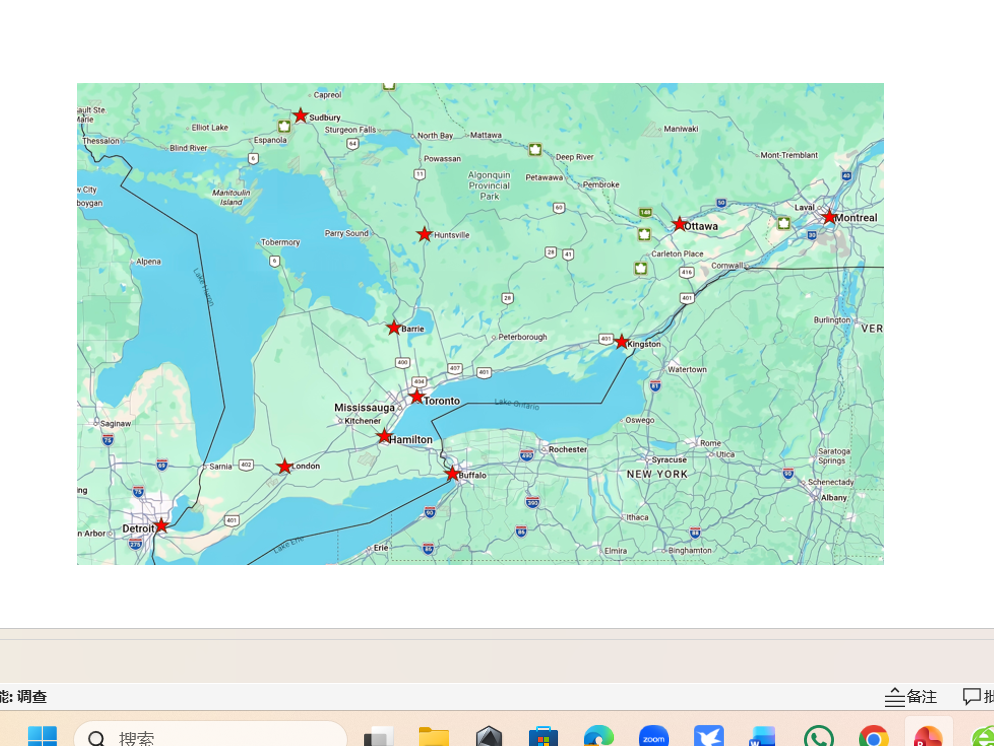Open Microsoft Store from the taskbar
The width and height of the screenshot is (994, 746).
click(x=543, y=738)
